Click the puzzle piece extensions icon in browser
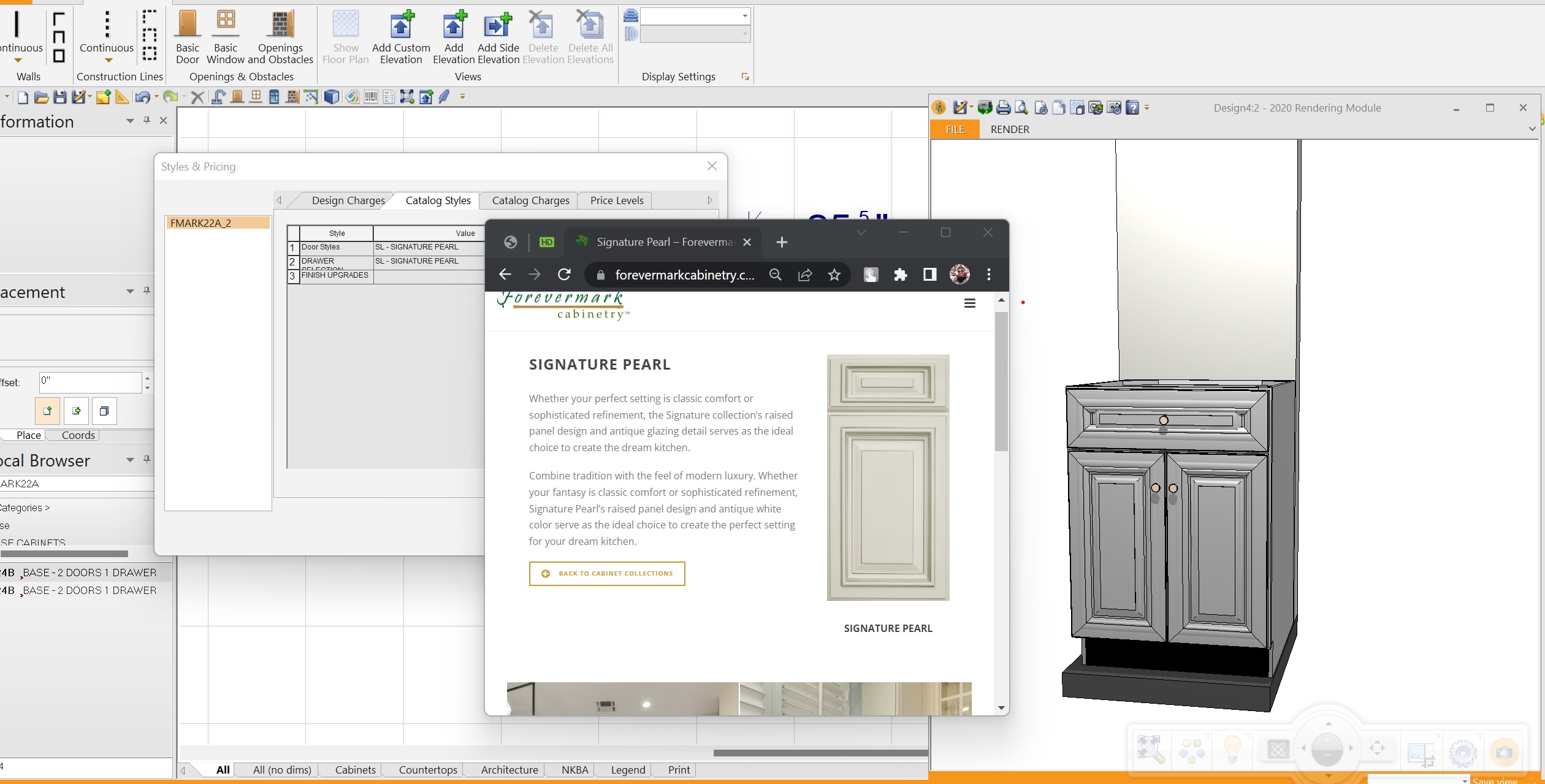1545x784 pixels. (x=900, y=275)
